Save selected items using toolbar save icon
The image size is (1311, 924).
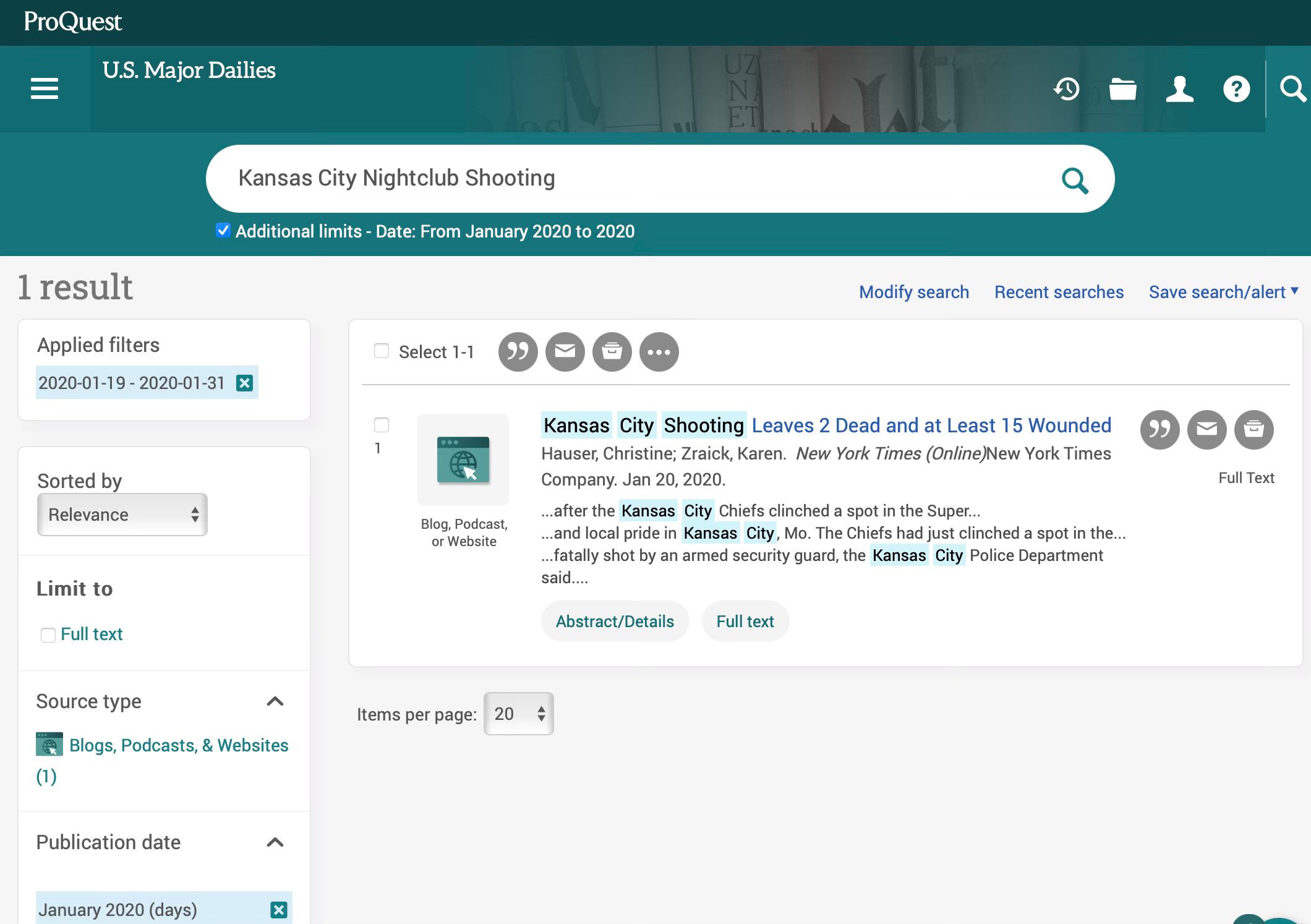(x=612, y=352)
